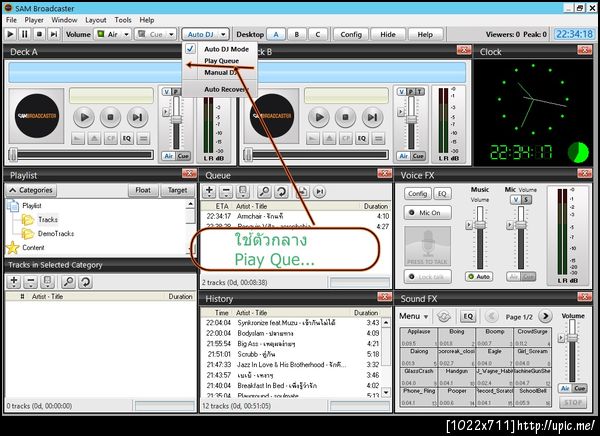
Task: Go to next Sound FX page
Action: coord(545,316)
